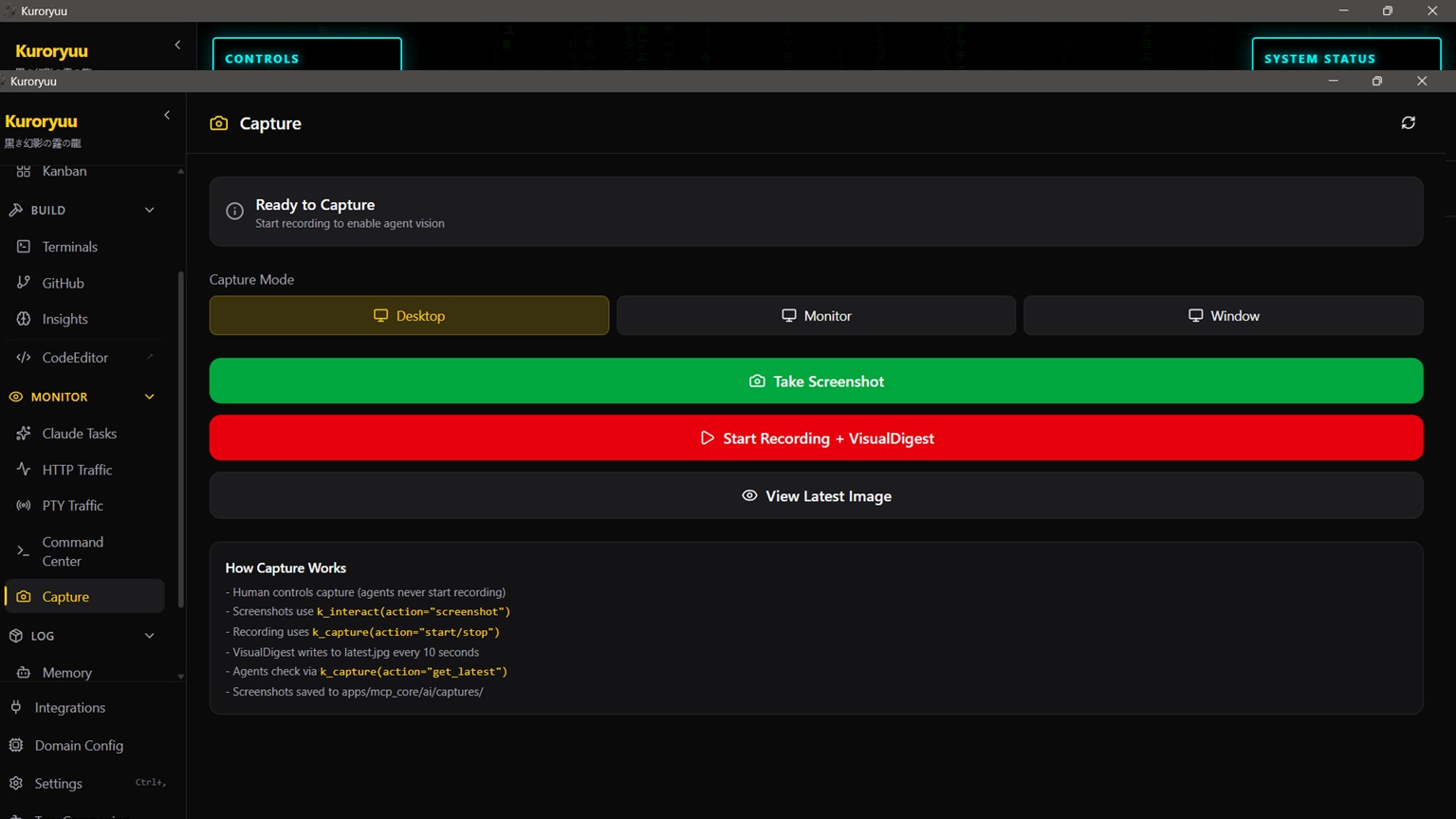This screenshot has height=819, width=1456.
Task: Collapse the MONITOR section
Action: point(149,397)
